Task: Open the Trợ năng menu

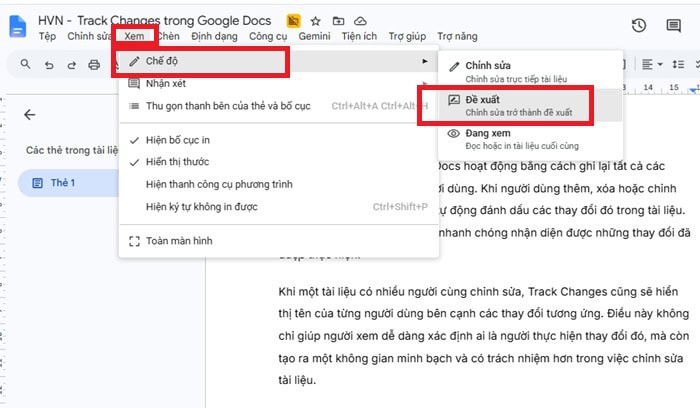Action: point(457,36)
